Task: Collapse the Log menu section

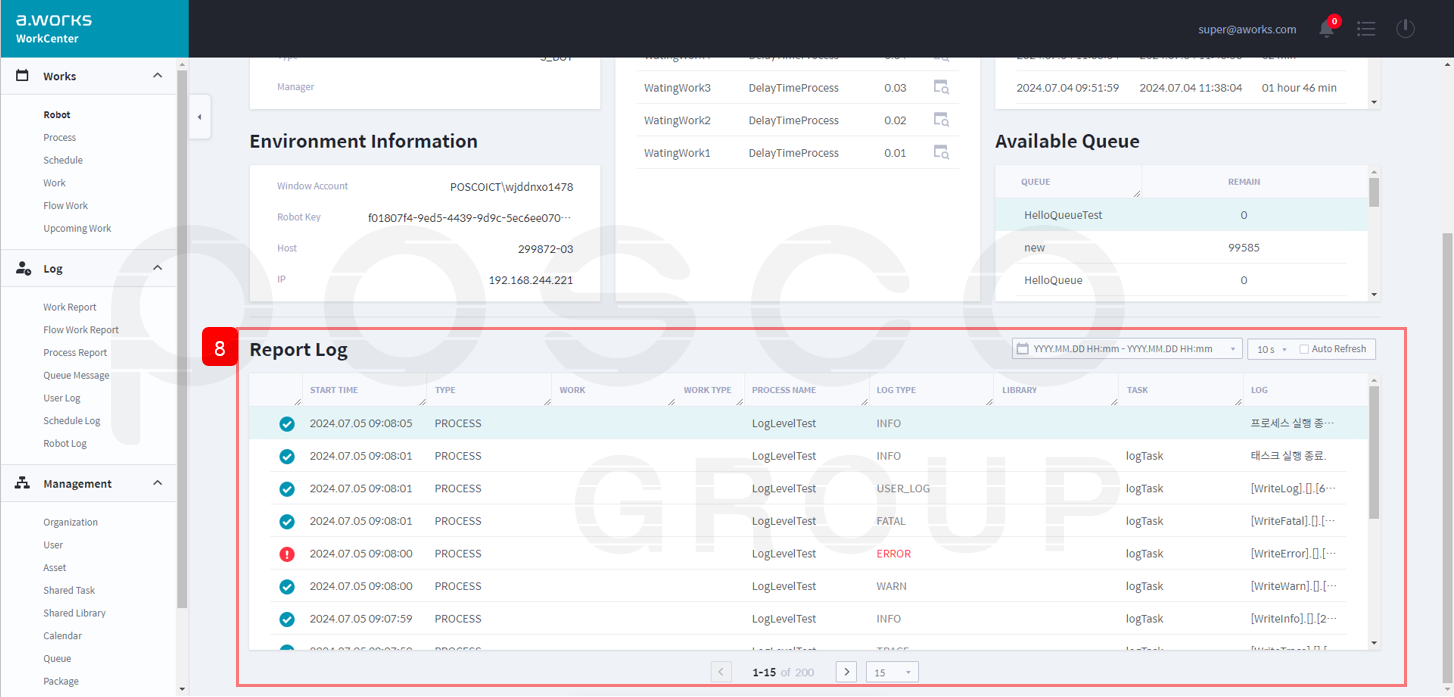Action: [x=157, y=268]
